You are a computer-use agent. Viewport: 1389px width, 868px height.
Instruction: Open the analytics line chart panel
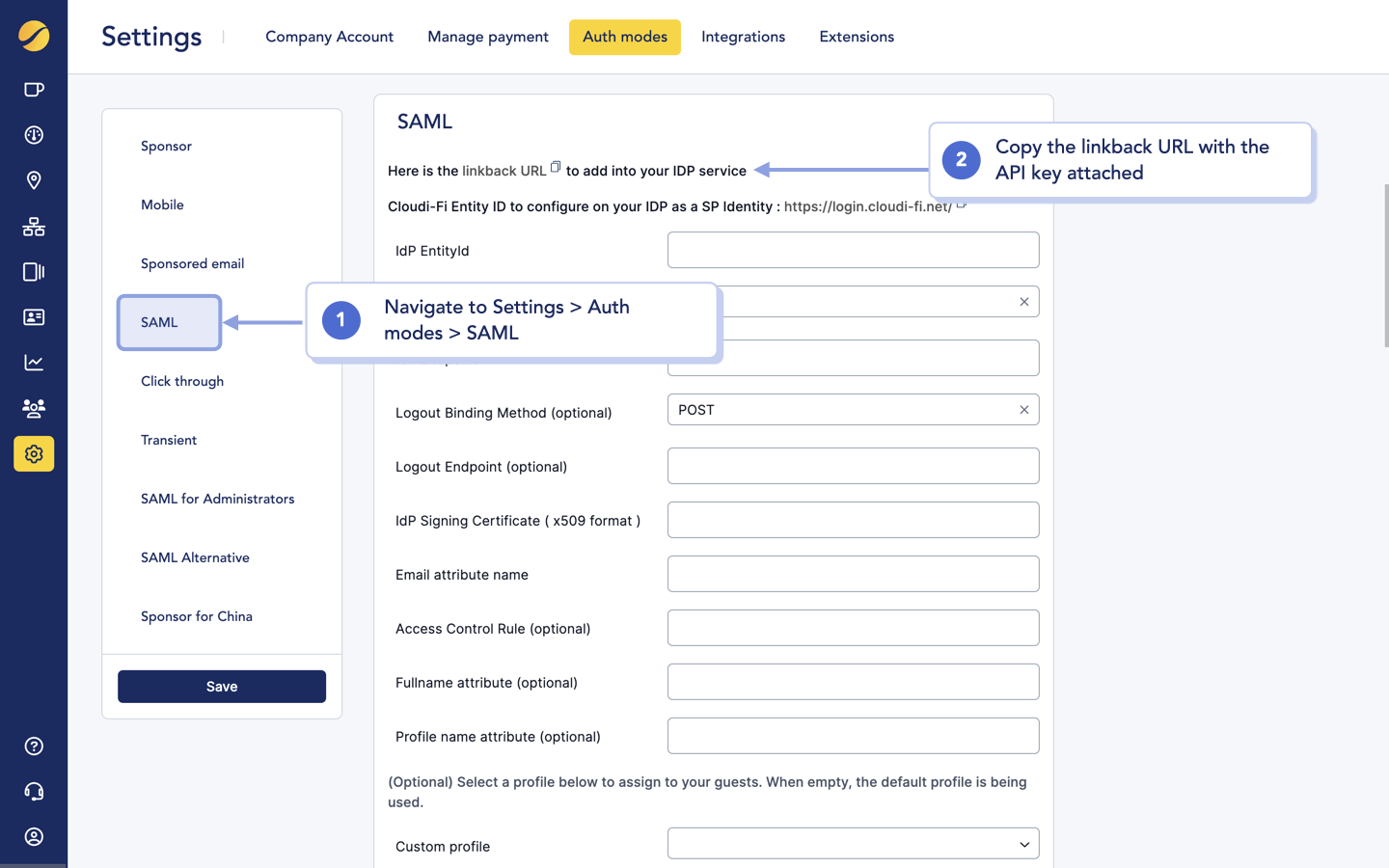click(x=34, y=362)
